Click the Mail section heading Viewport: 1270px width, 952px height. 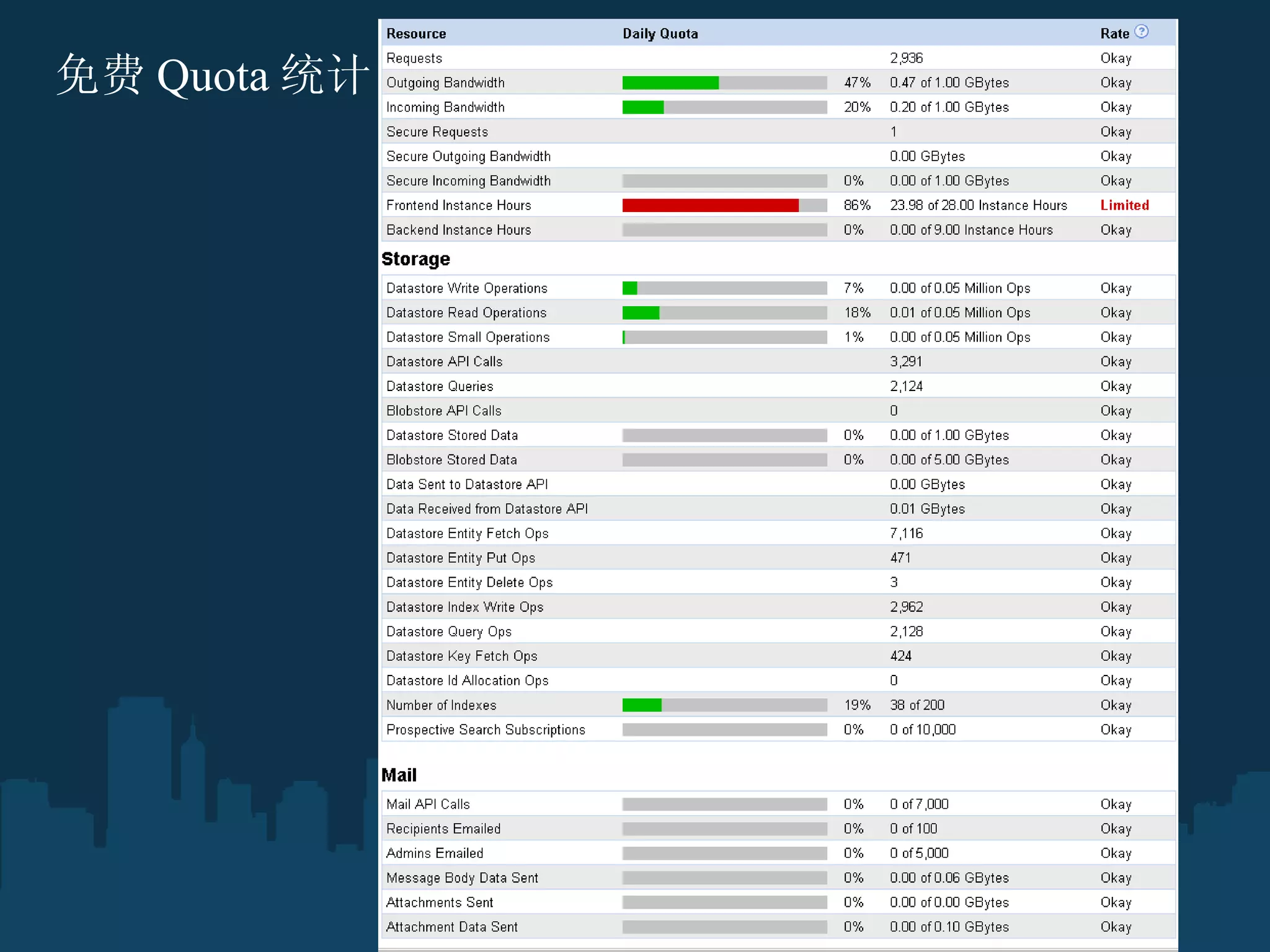point(399,775)
